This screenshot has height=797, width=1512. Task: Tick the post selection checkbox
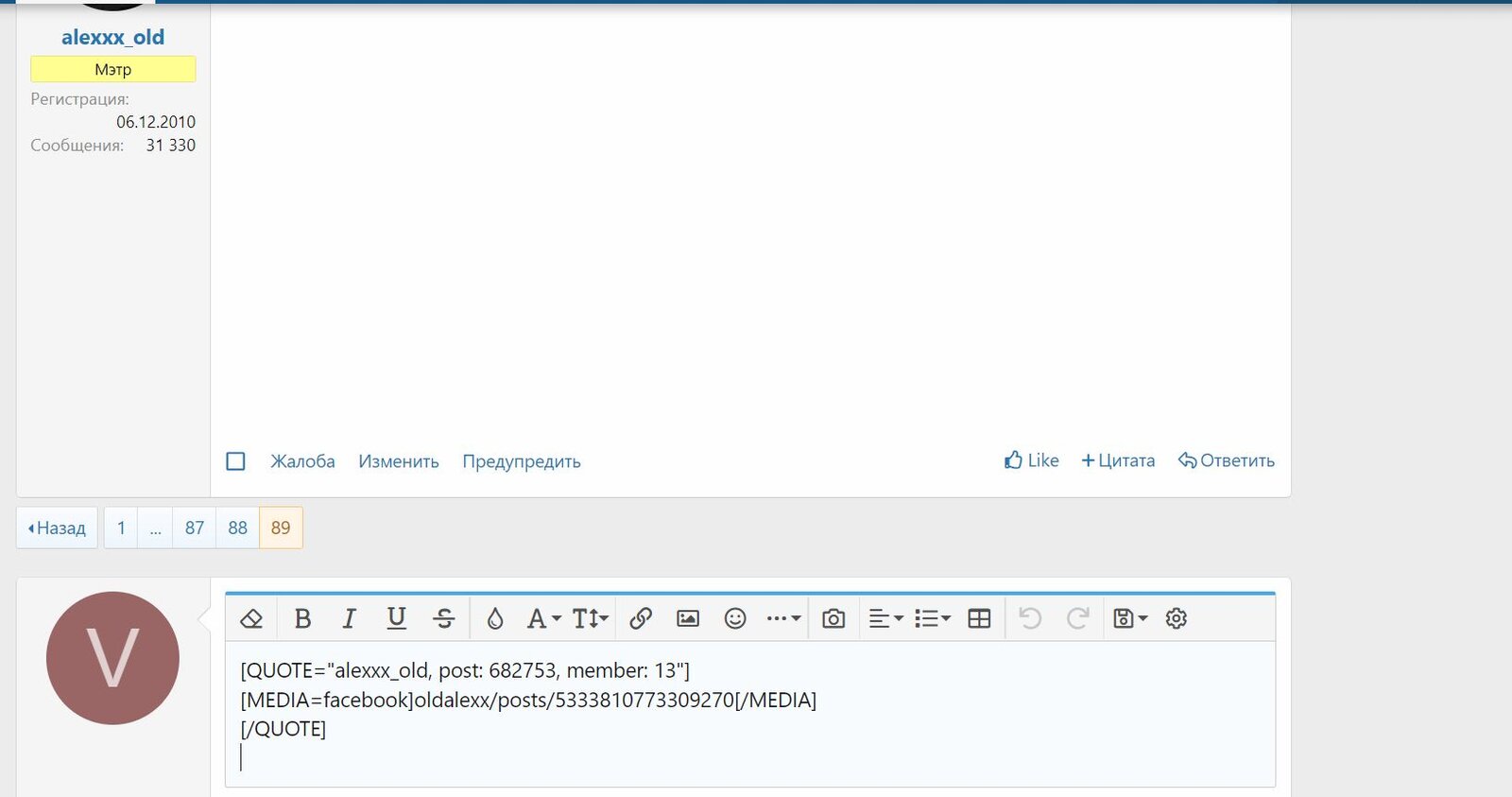click(236, 461)
